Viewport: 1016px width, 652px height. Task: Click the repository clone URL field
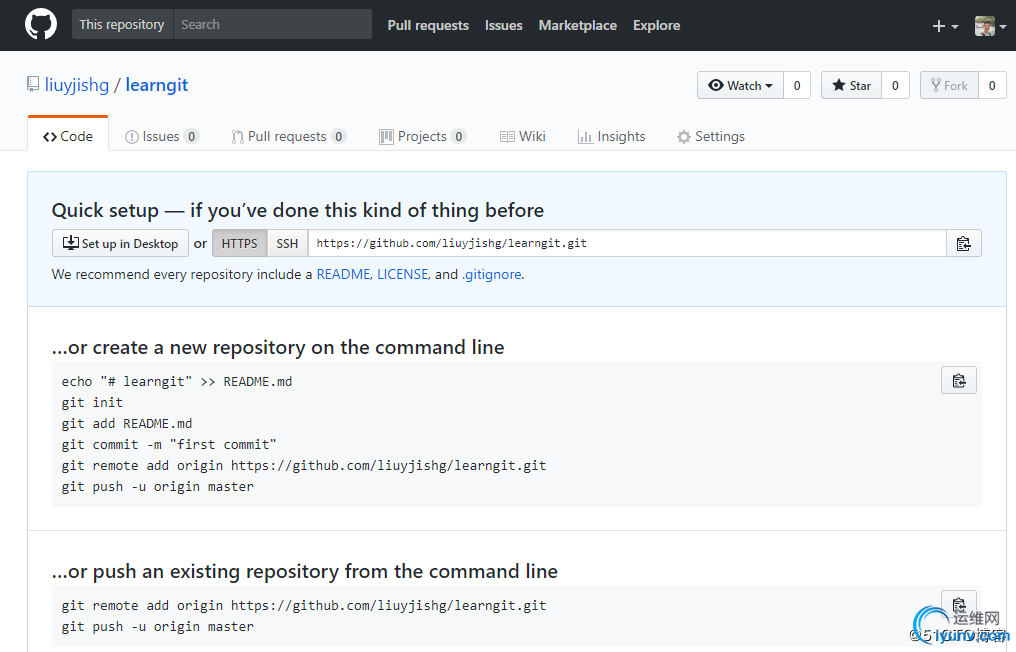coord(627,243)
